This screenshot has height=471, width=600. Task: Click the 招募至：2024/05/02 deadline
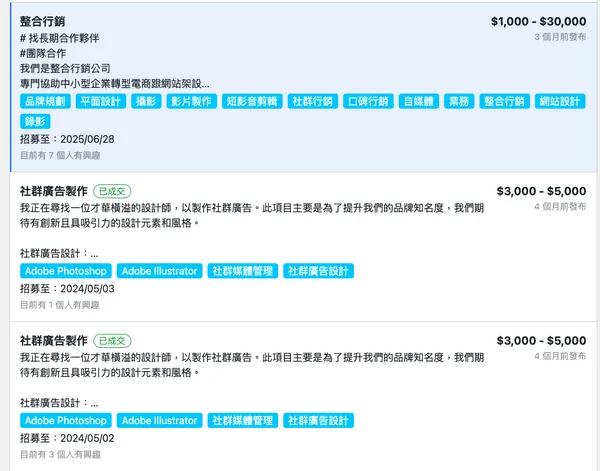click(x=67, y=438)
